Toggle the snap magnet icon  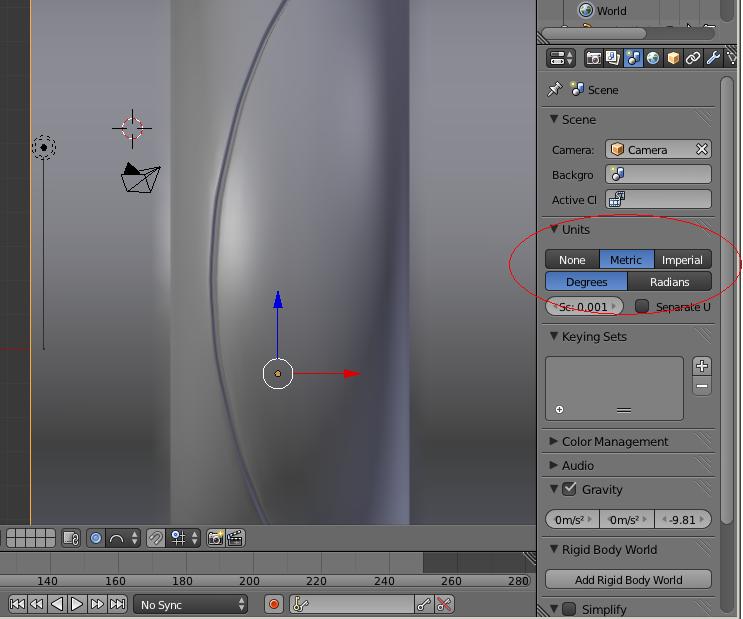tap(155, 538)
